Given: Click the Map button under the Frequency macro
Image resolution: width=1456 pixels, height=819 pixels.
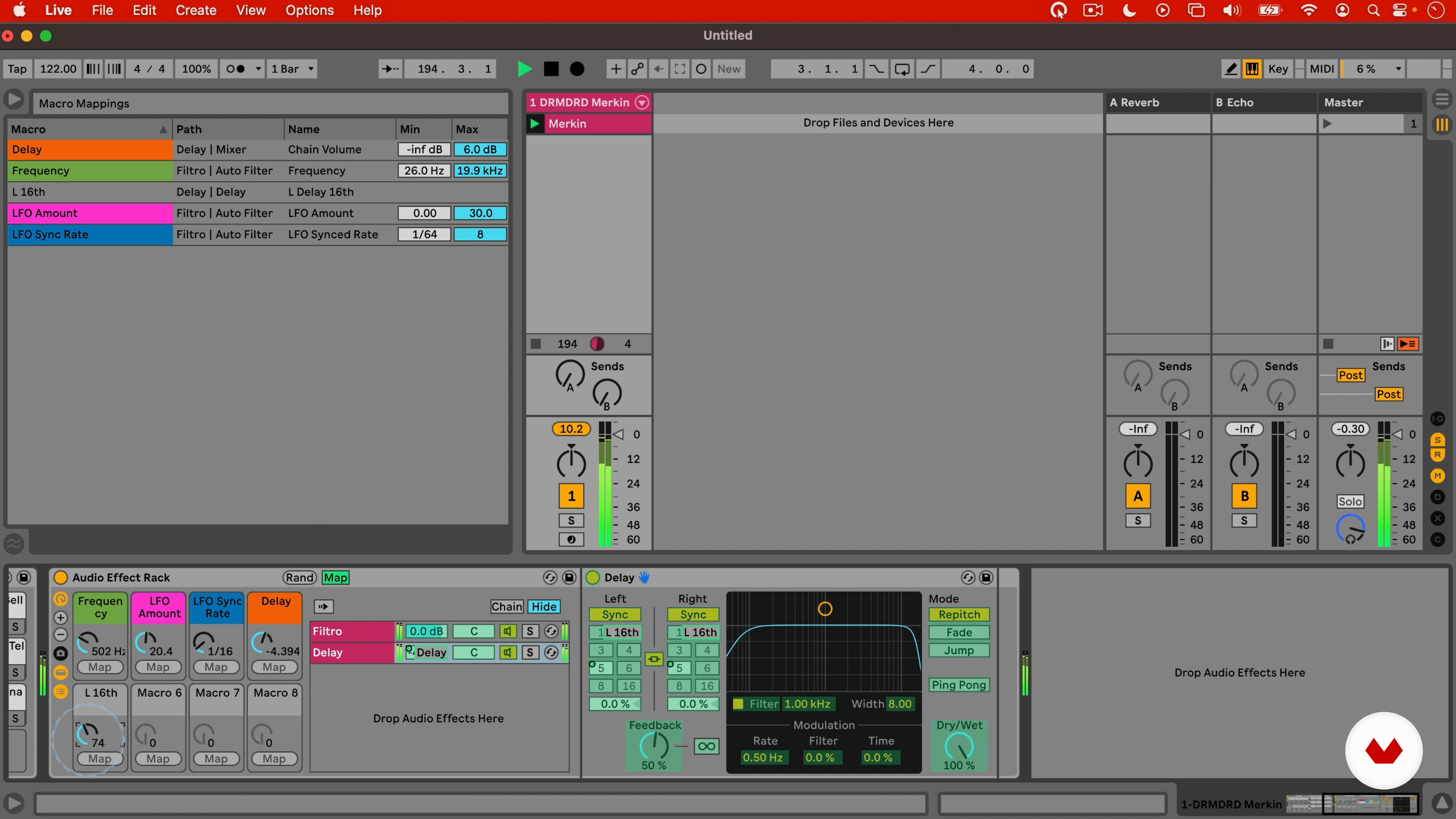Looking at the screenshot, I should [x=99, y=667].
